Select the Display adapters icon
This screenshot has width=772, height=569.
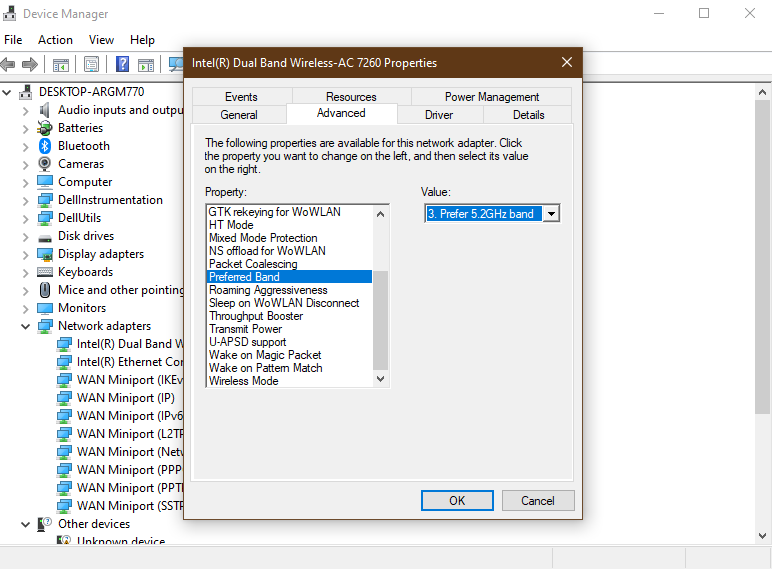45,254
